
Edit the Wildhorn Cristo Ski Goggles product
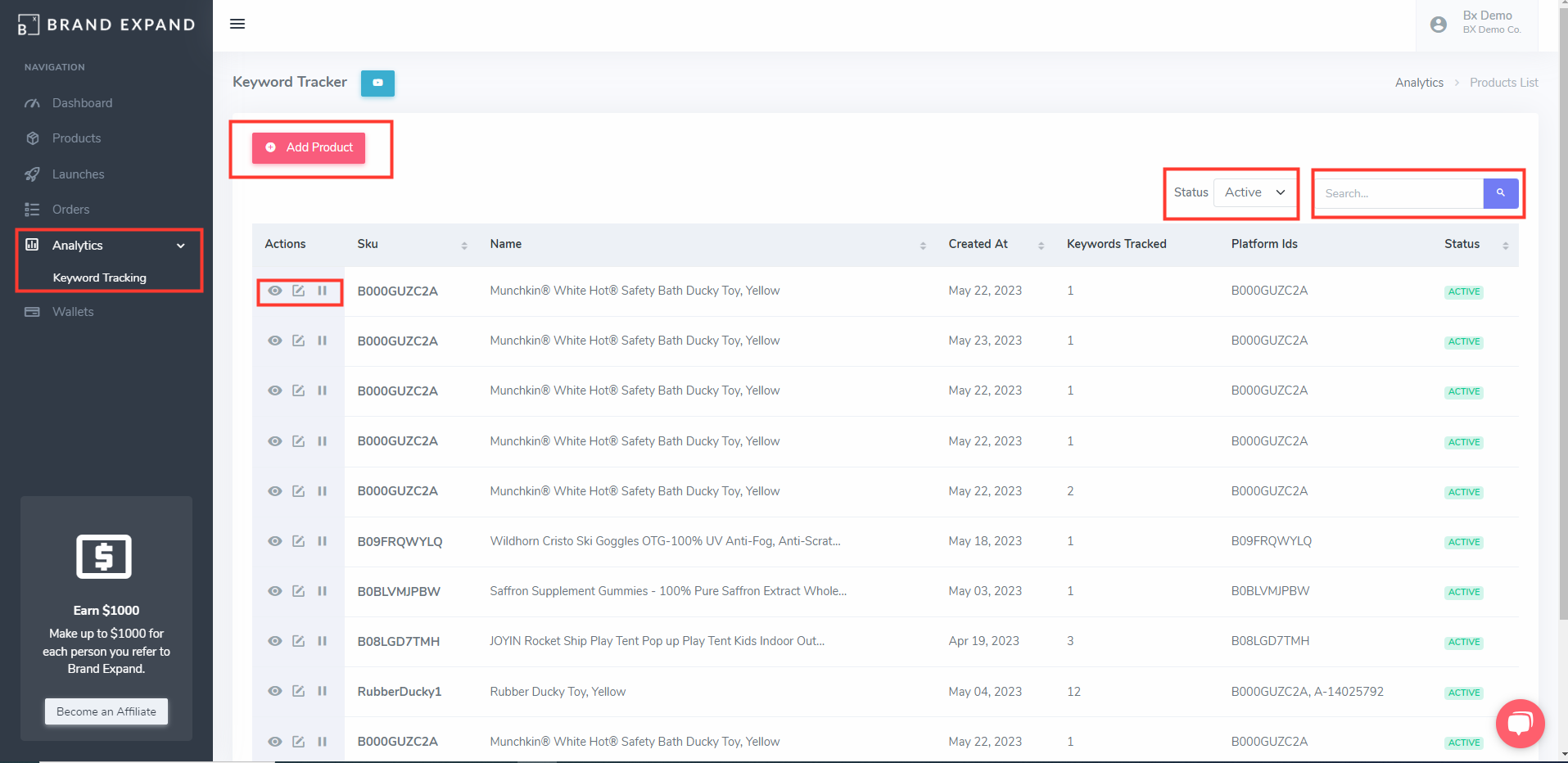tap(299, 541)
